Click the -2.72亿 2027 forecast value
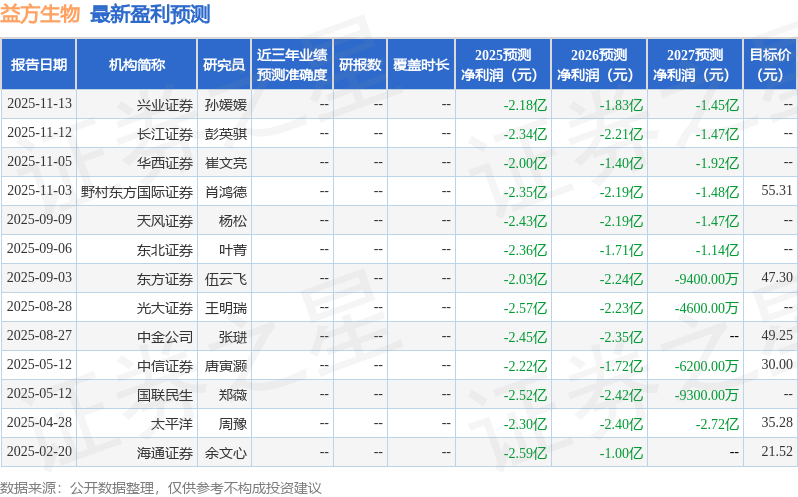This screenshot has height=497, width=798. point(717,424)
